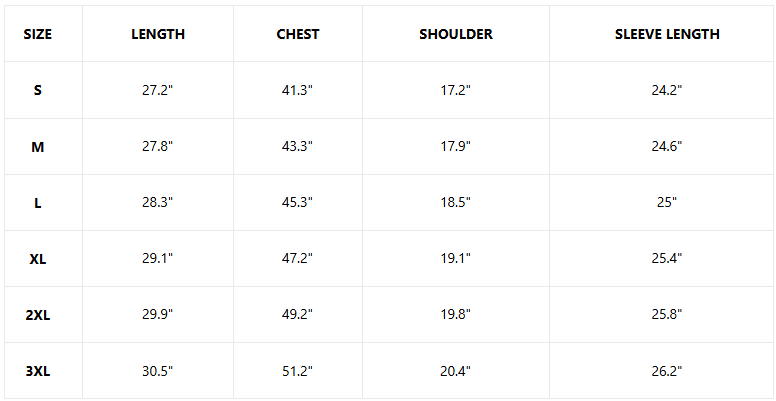
Task: Select the 26.2" sleeve length value
Action: 667,371
